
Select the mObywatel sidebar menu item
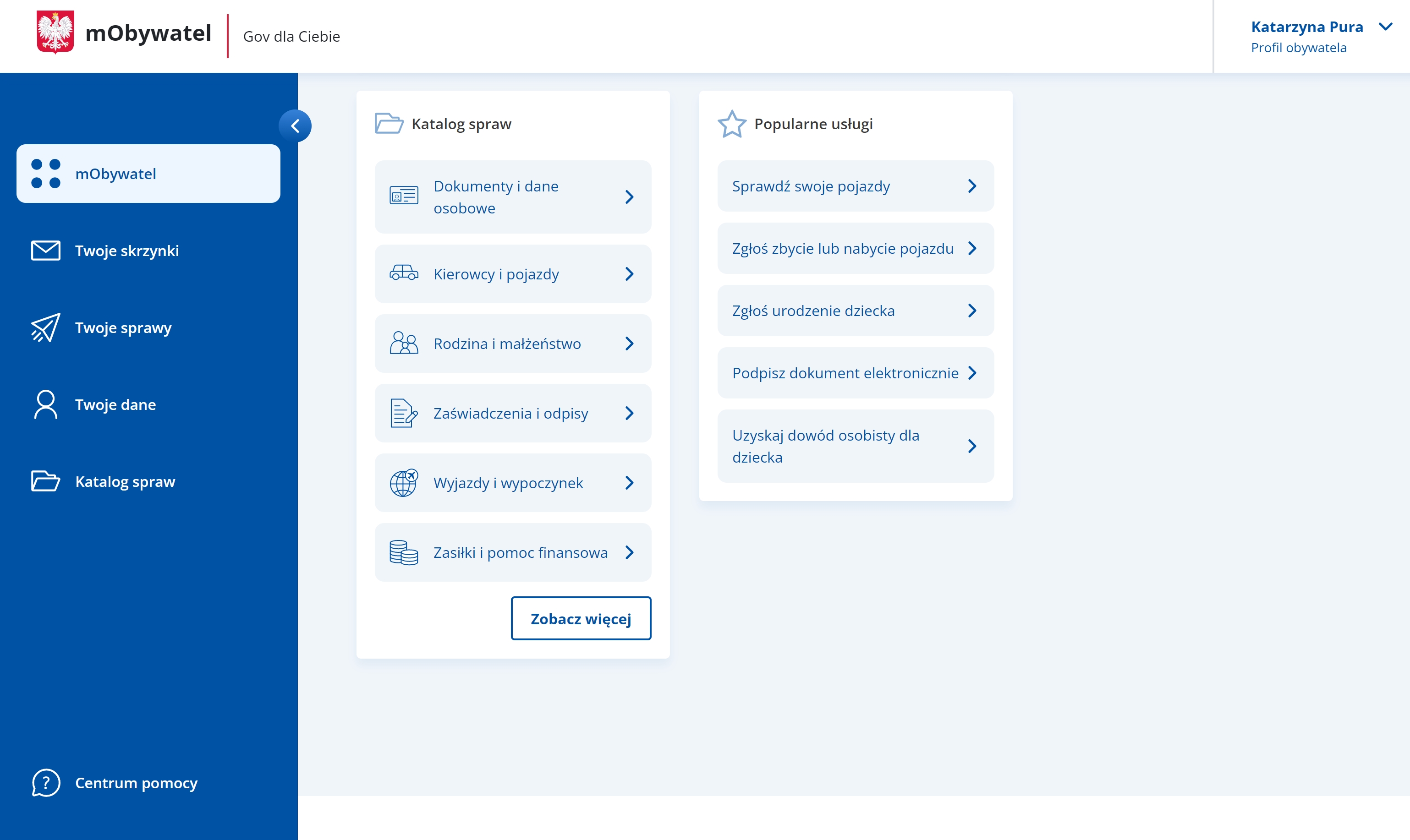tap(148, 173)
